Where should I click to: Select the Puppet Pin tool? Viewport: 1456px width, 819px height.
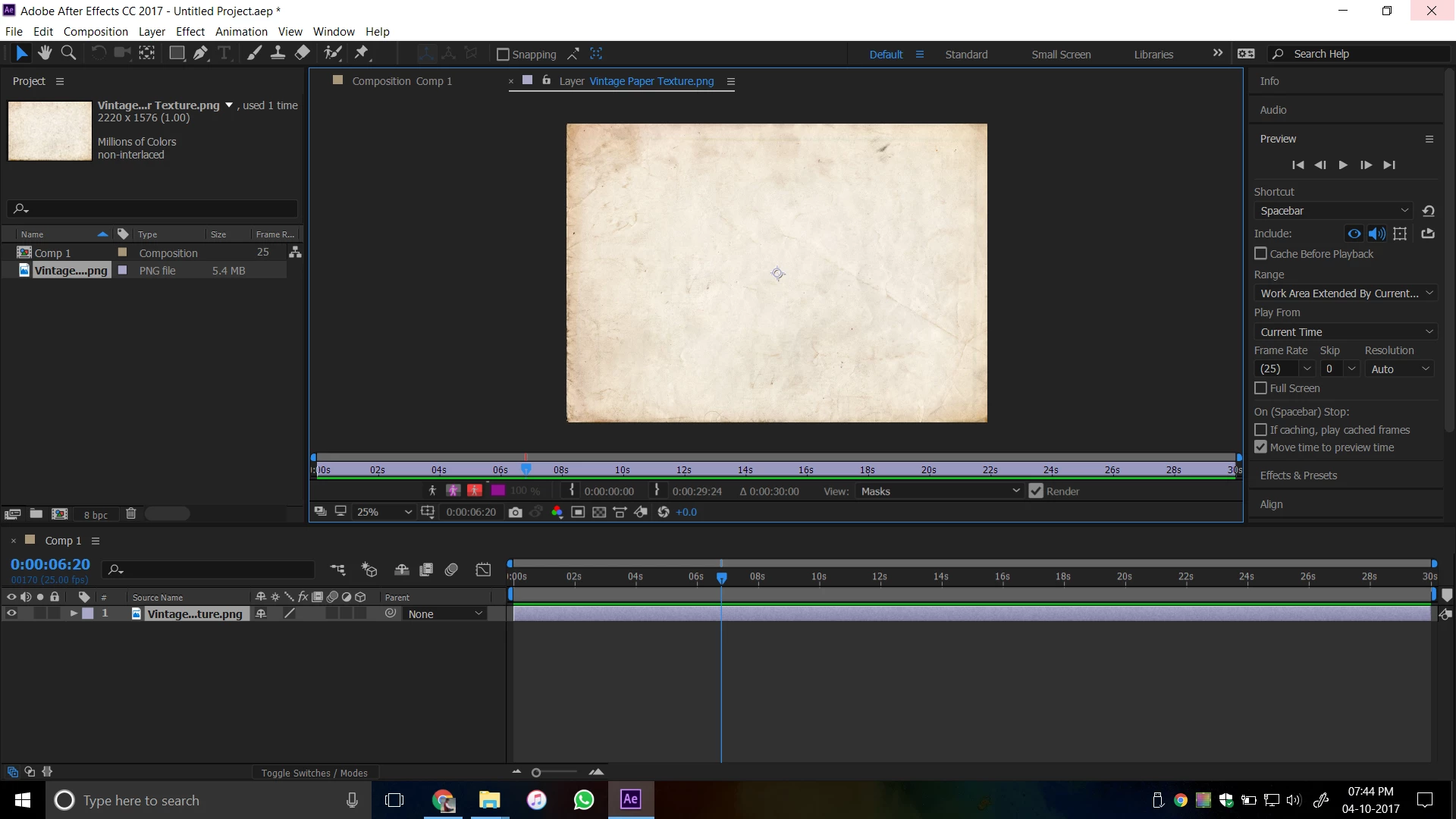(362, 53)
